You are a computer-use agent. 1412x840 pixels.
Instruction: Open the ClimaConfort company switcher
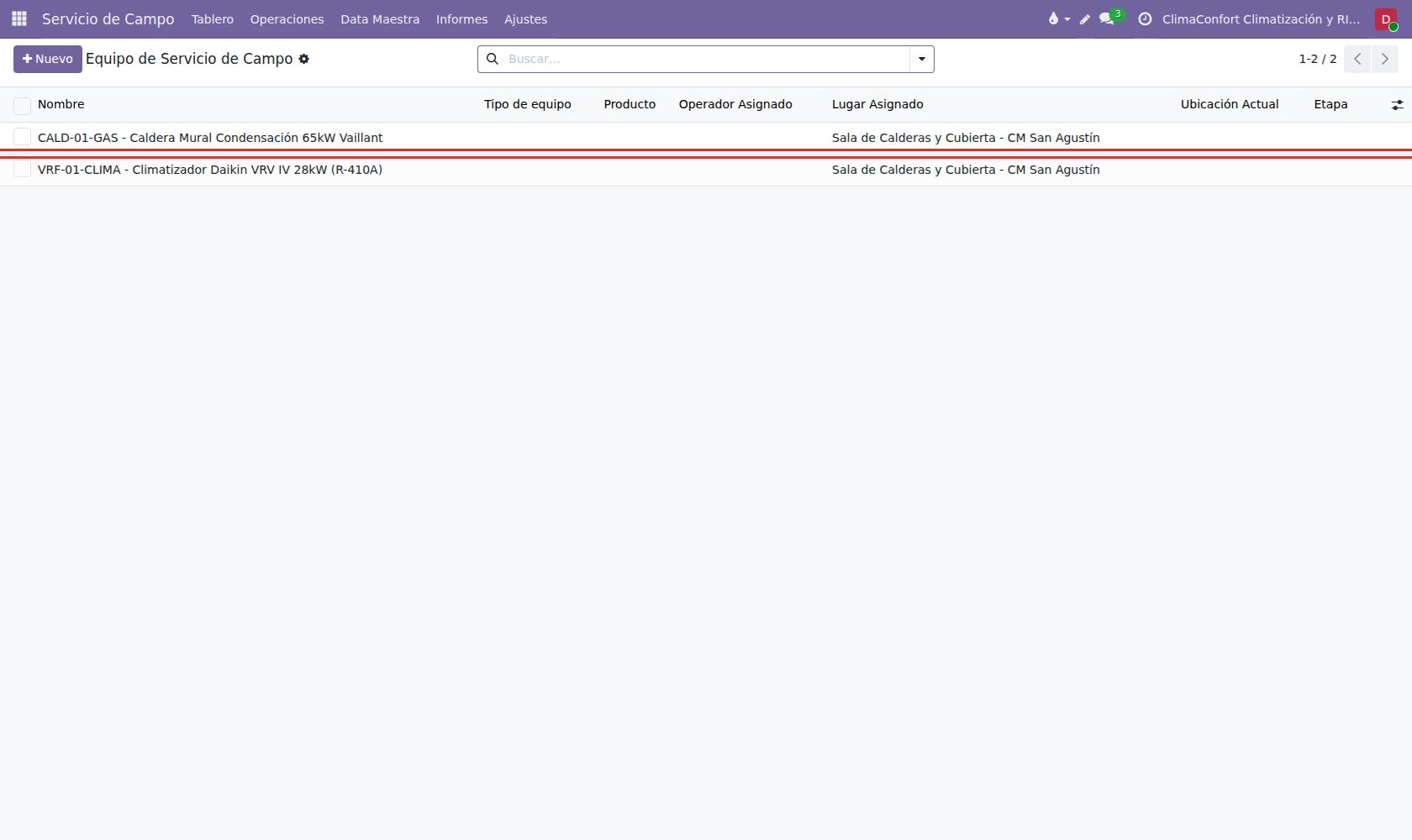pos(1261,19)
